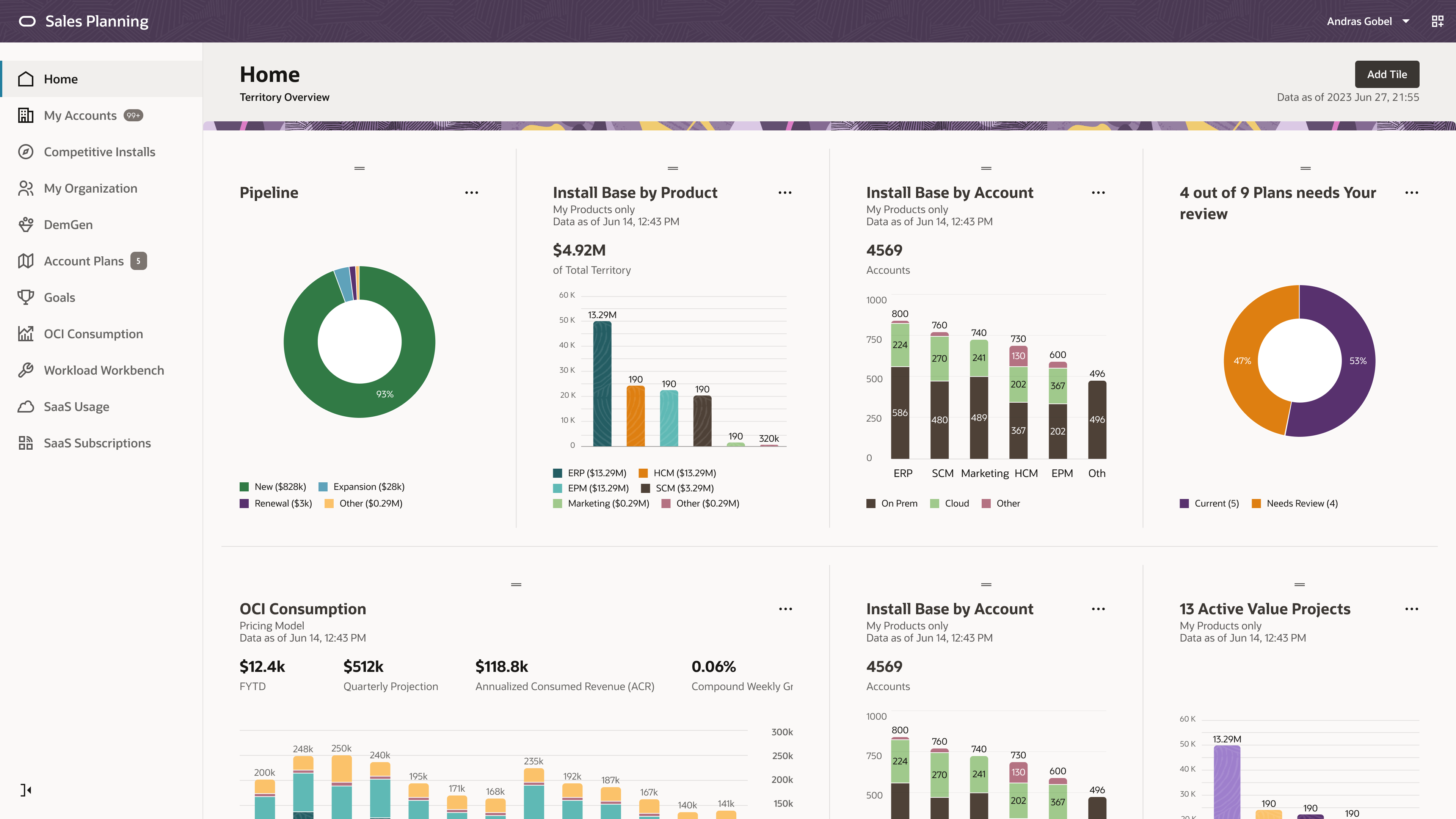
Task: Toggle New ($828k) legend item
Action: pyautogui.click(x=273, y=486)
